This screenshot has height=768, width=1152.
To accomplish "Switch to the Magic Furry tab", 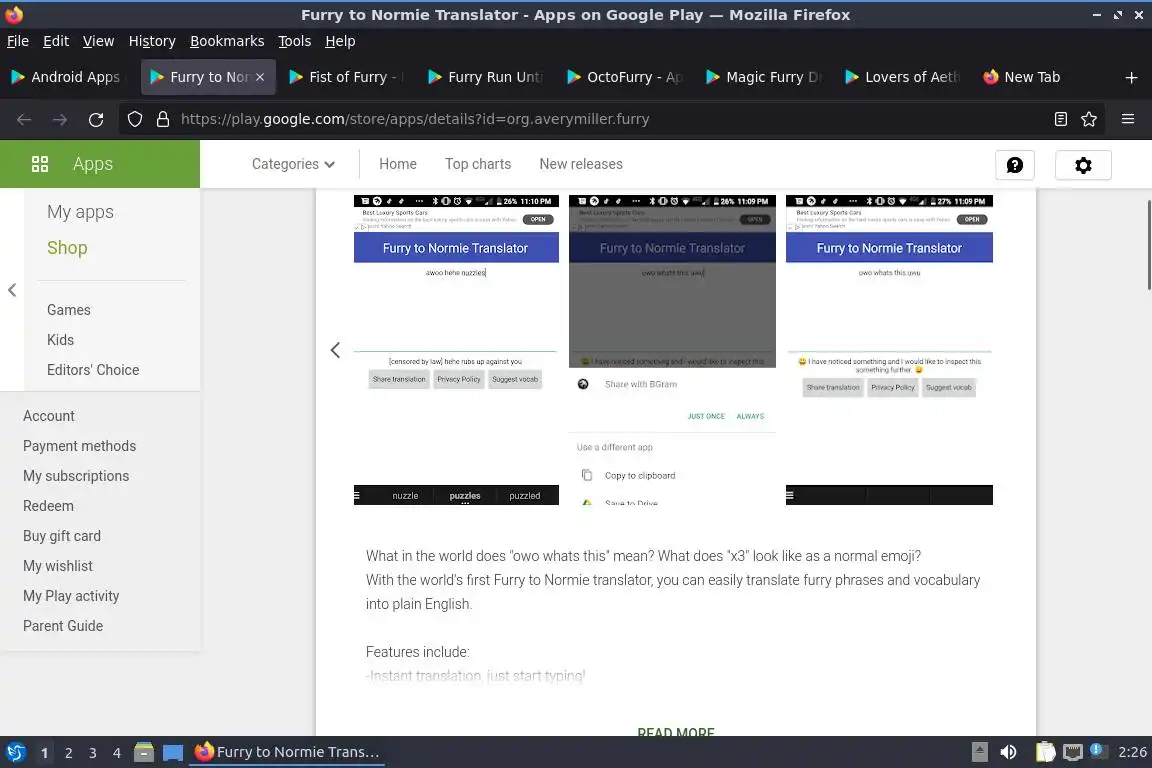I will click(x=764, y=77).
